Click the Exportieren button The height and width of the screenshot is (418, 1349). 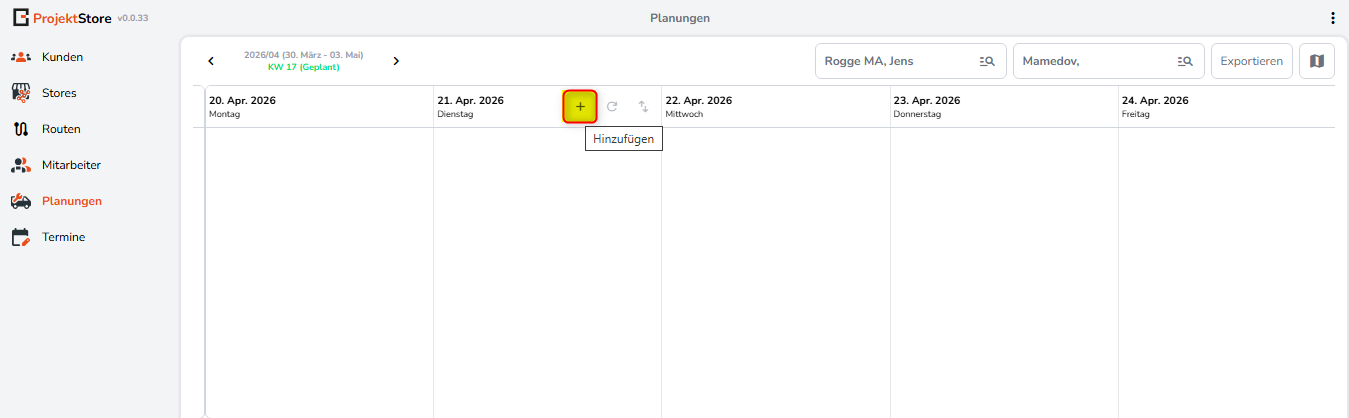tap(1251, 61)
